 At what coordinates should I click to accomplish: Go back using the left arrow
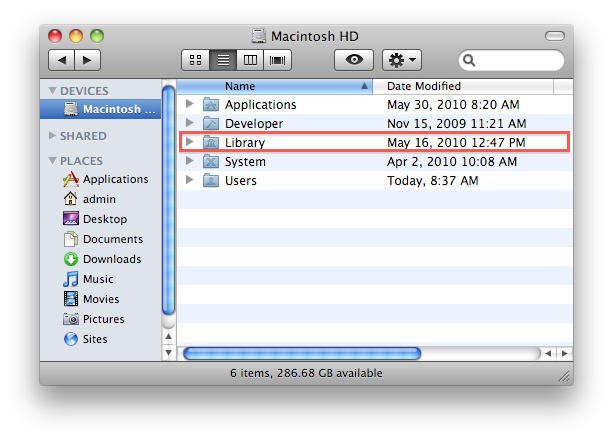click(62, 60)
